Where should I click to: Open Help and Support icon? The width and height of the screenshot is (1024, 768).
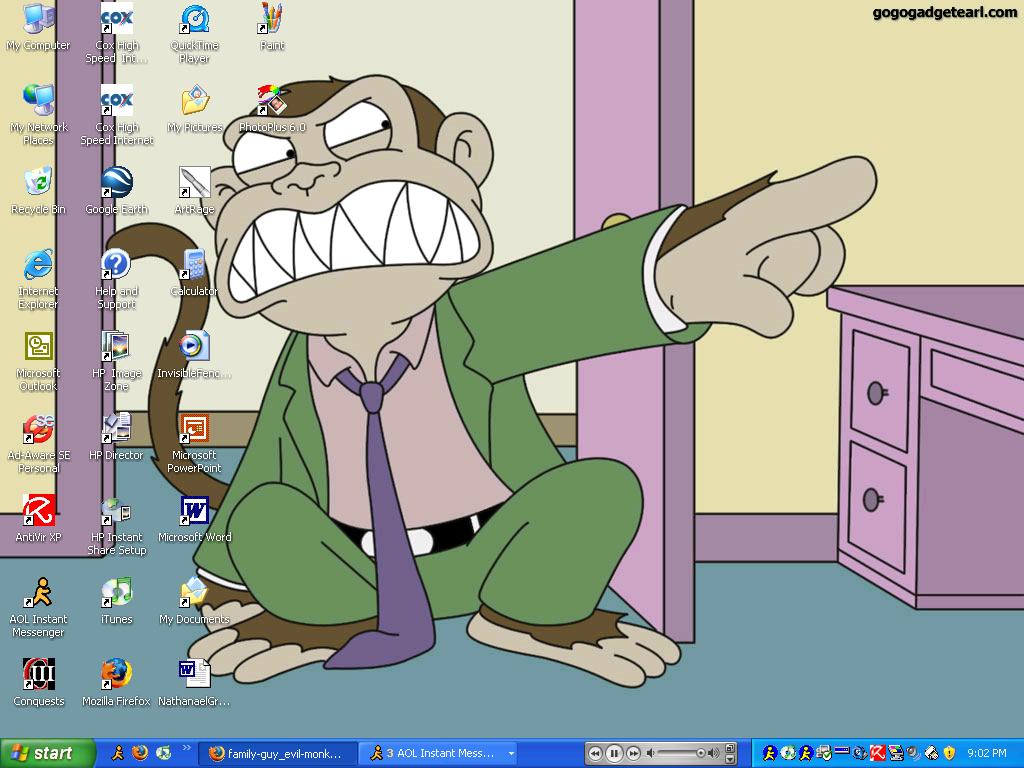pyautogui.click(x=116, y=280)
